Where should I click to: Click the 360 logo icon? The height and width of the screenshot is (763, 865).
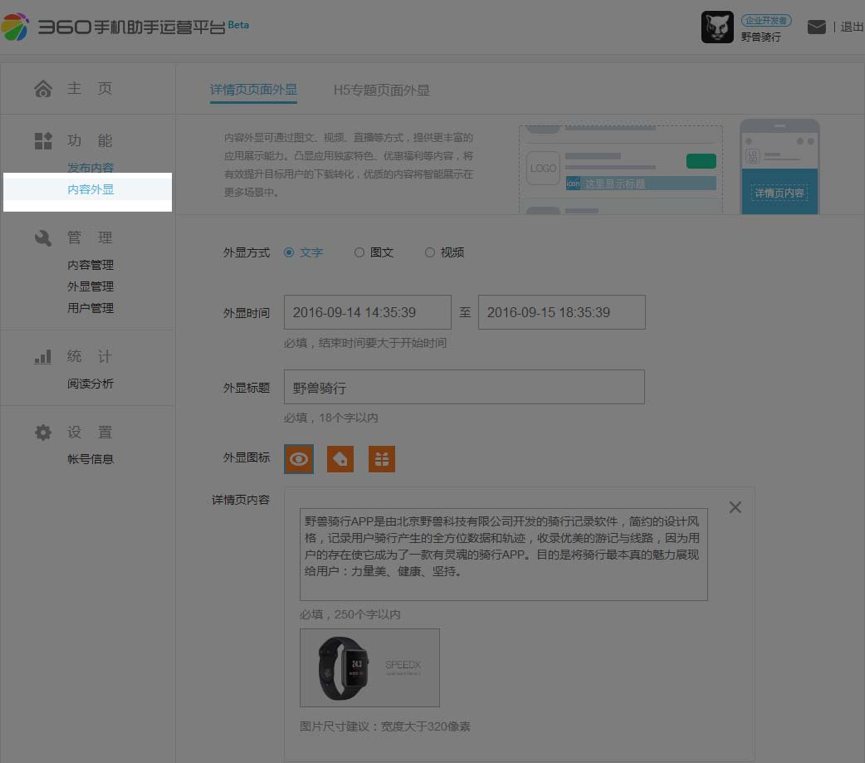tap(15, 26)
